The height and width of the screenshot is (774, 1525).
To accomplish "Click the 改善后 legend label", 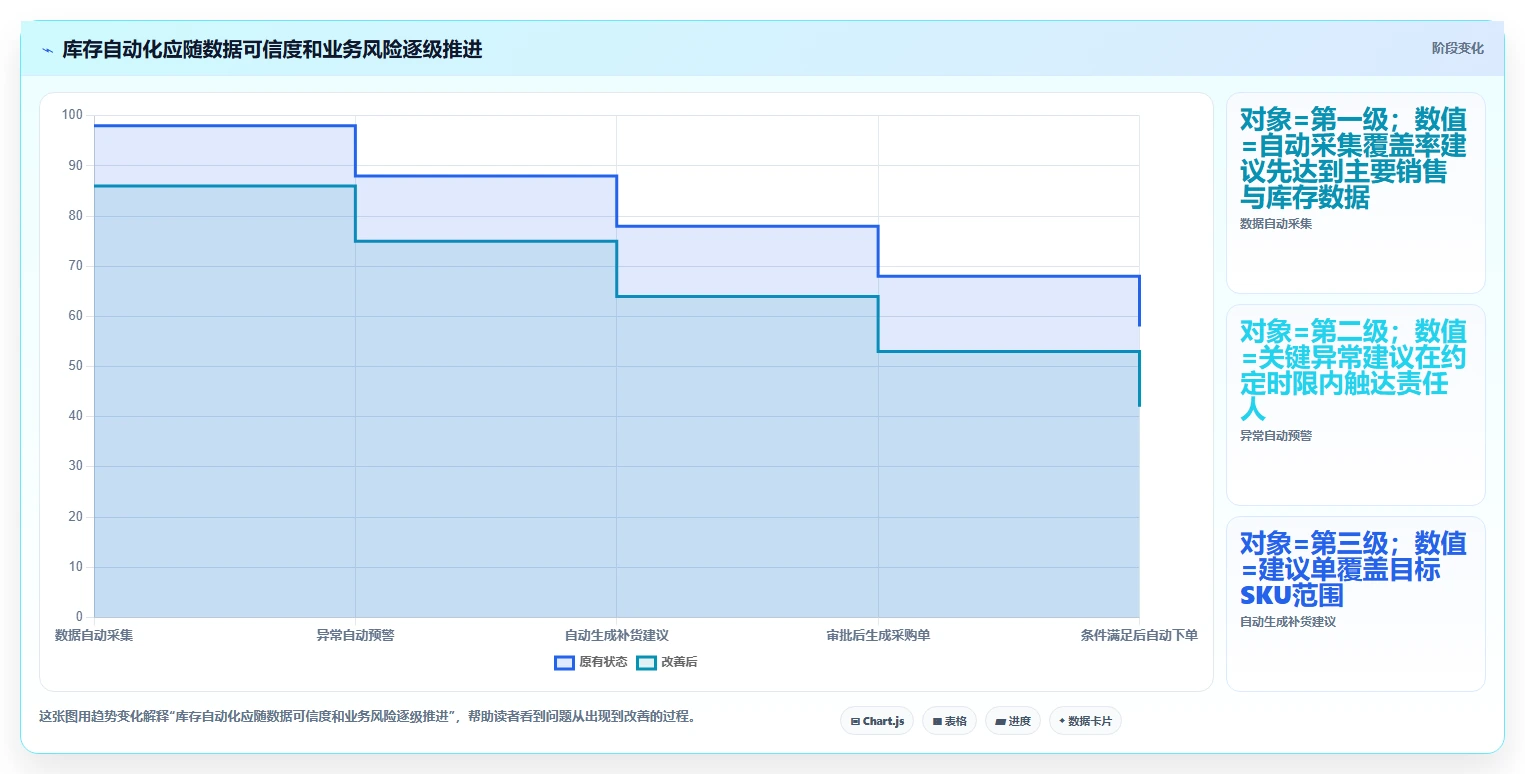I will 679,662.
